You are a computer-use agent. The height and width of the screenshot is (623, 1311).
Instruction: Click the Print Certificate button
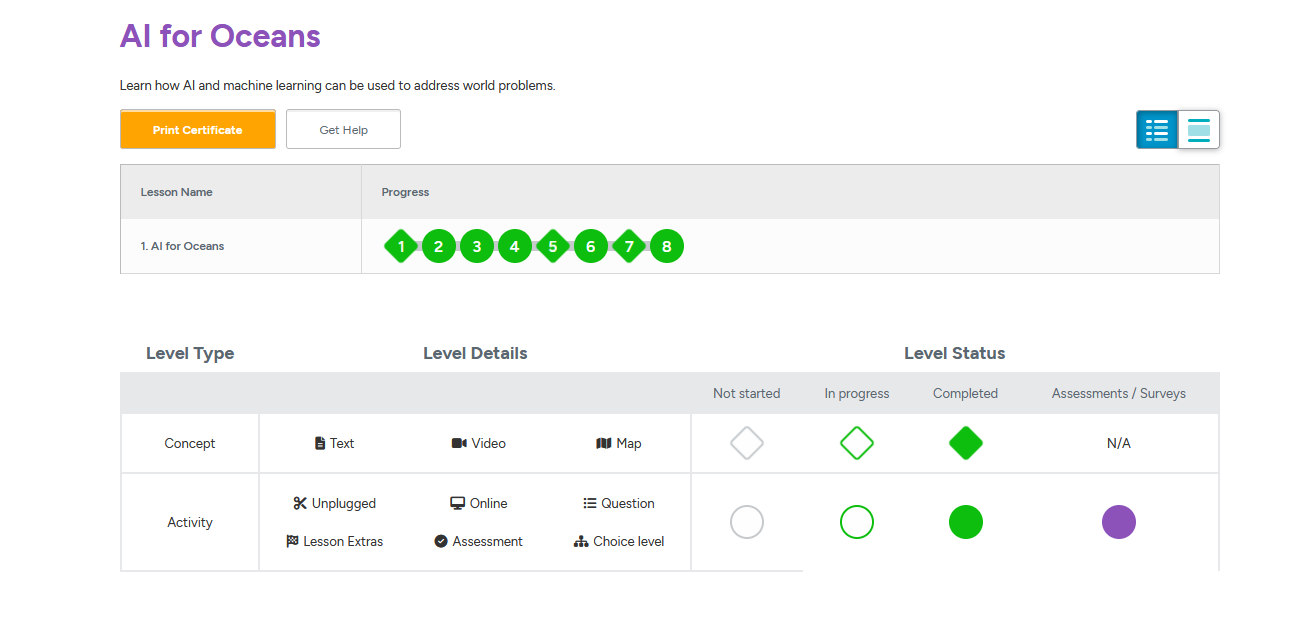tap(198, 130)
